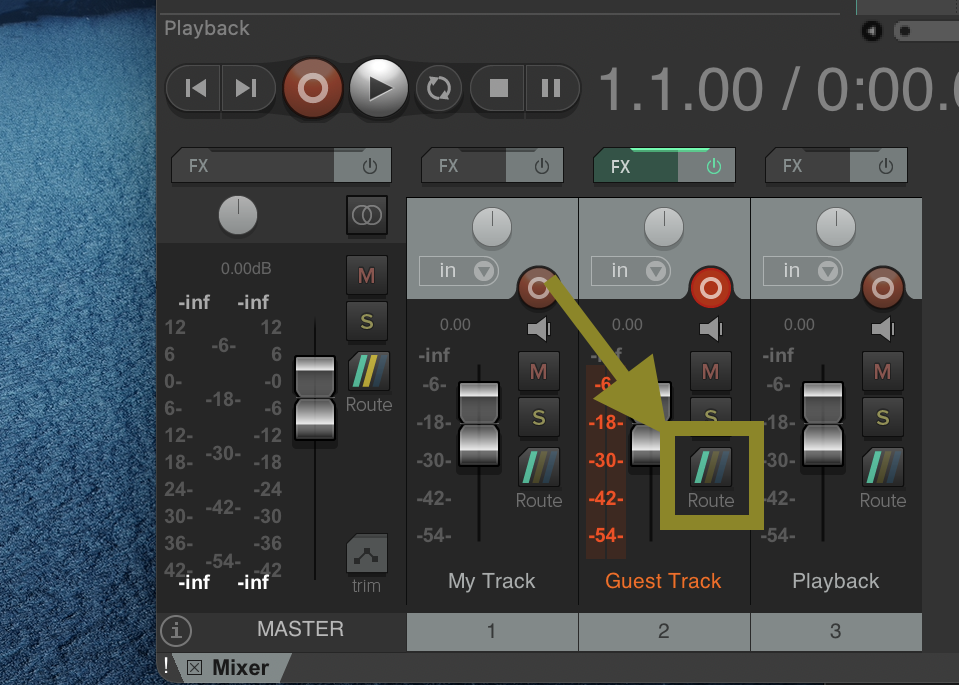Click the master volume fader
The height and width of the screenshot is (685, 959).
314,397
